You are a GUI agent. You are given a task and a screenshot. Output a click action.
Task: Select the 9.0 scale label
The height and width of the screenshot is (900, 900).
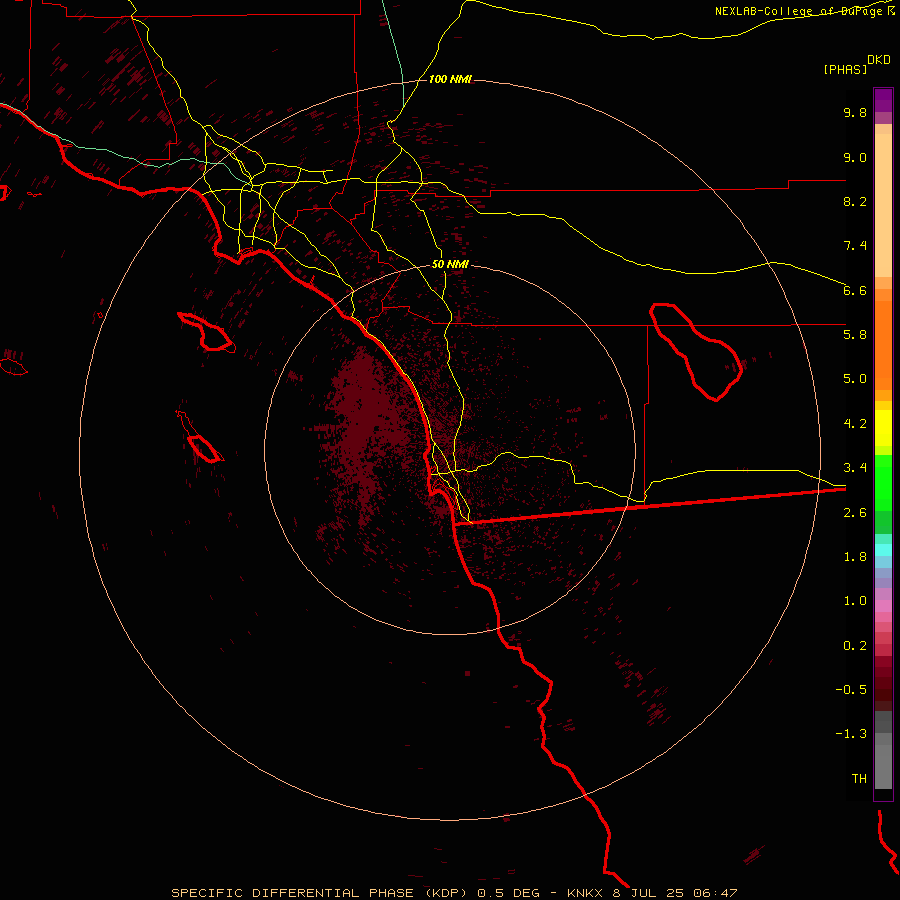pyautogui.click(x=855, y=157)
